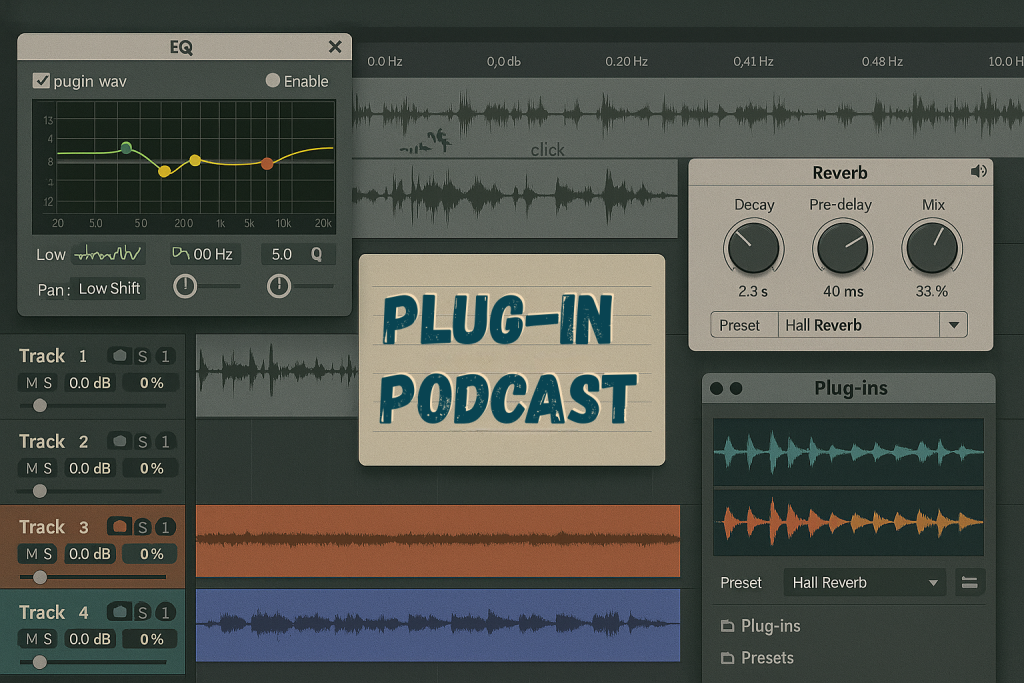Close the EQ panel
The image size is (1024, 683).
click(x=335, y=46)
